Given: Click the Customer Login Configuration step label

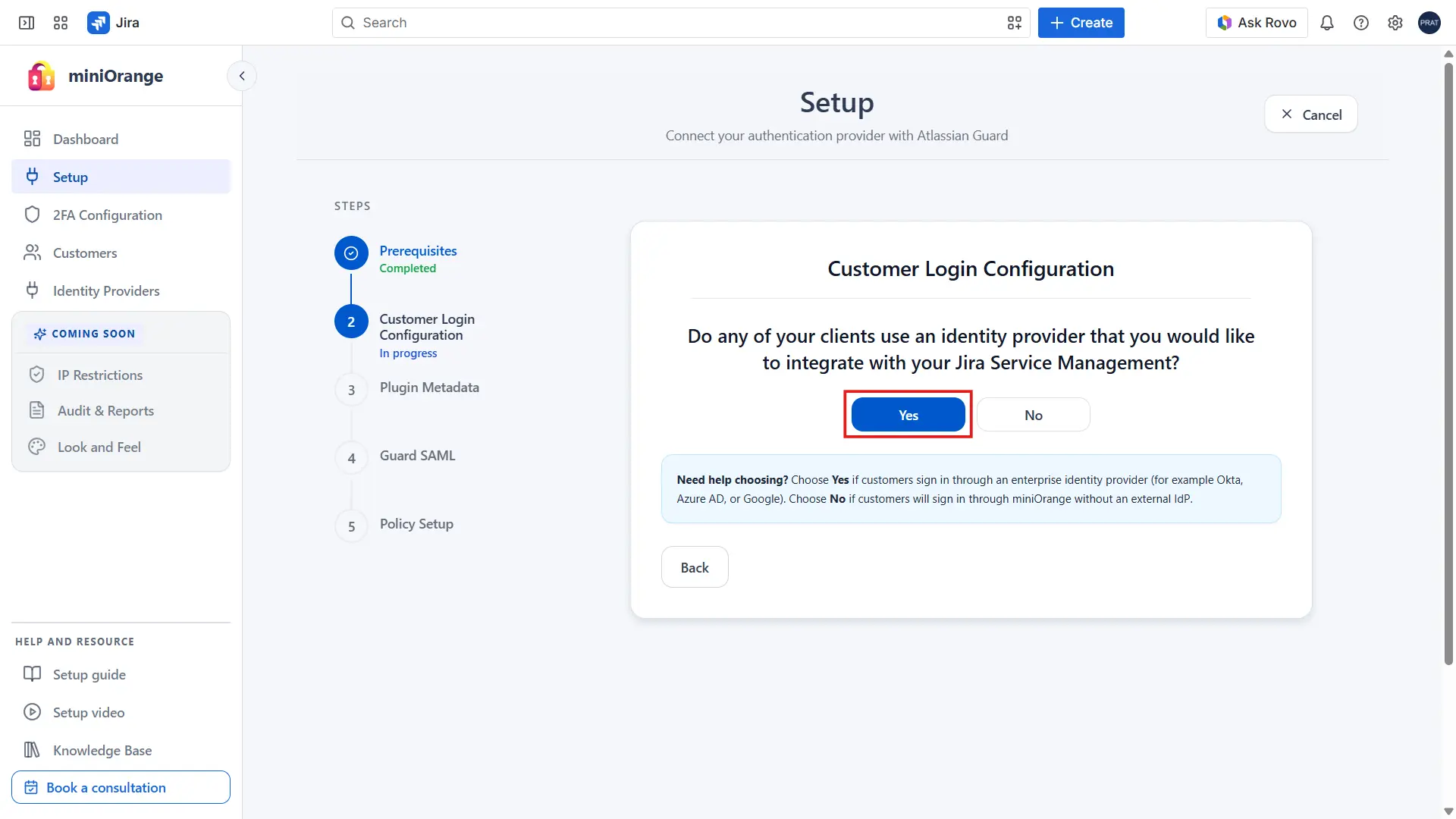Looking at the screenshot, I should (x=427, y=327).
